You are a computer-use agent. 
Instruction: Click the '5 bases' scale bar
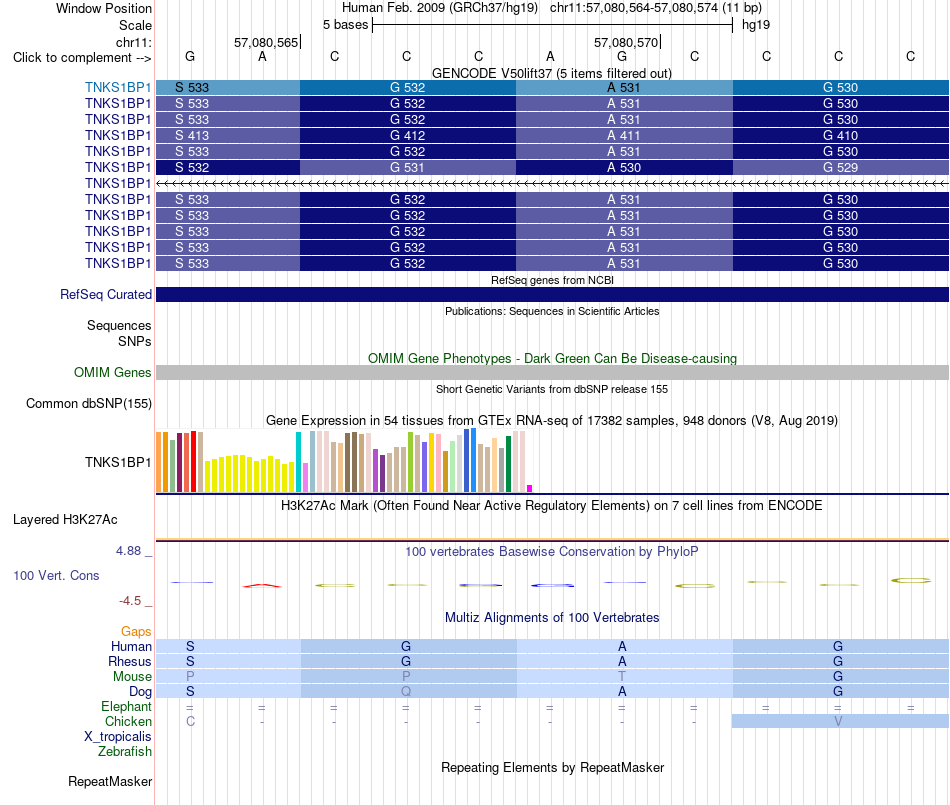point(552,25)
